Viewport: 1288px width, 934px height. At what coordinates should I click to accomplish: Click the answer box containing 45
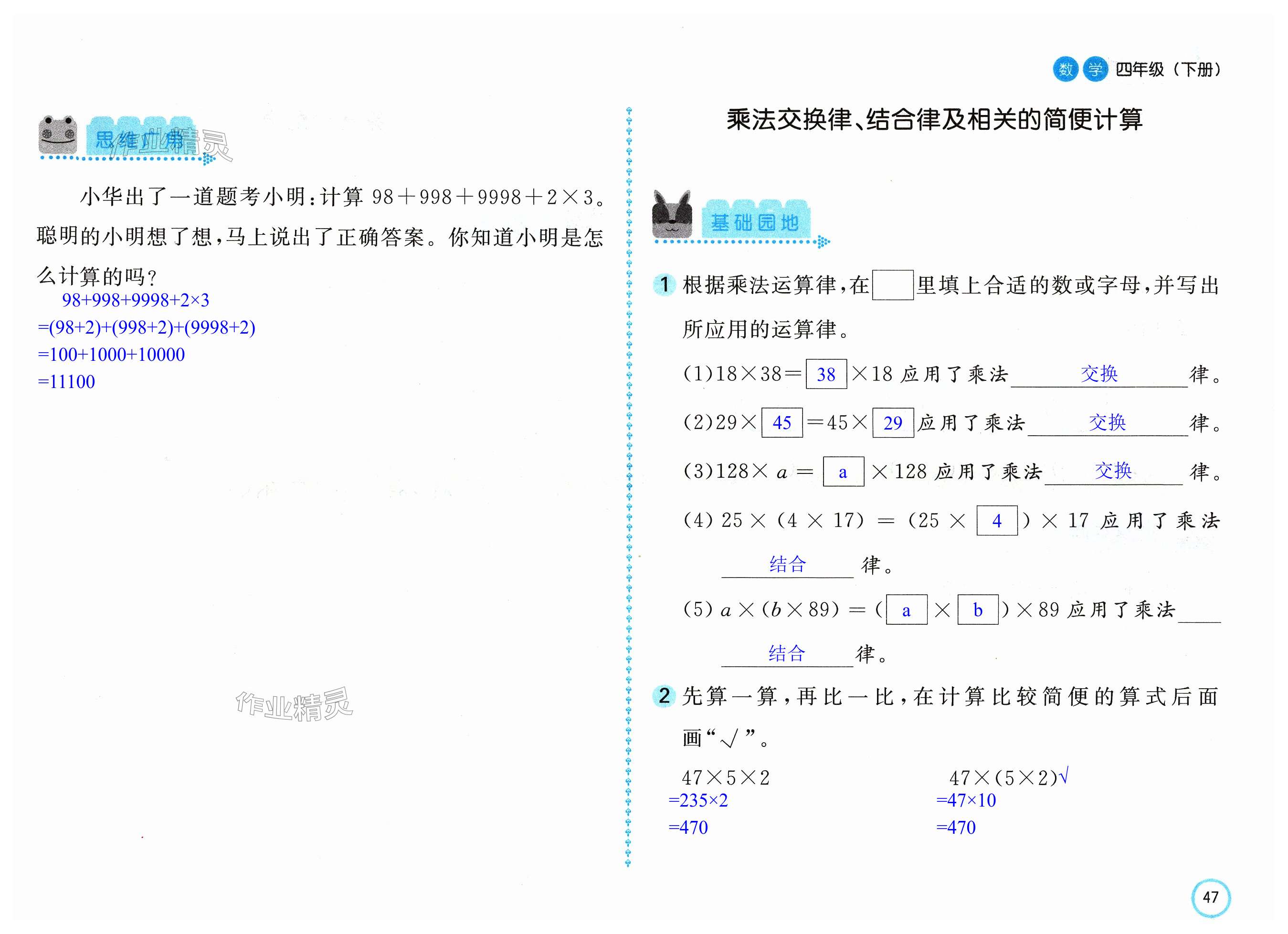point(781,422)
